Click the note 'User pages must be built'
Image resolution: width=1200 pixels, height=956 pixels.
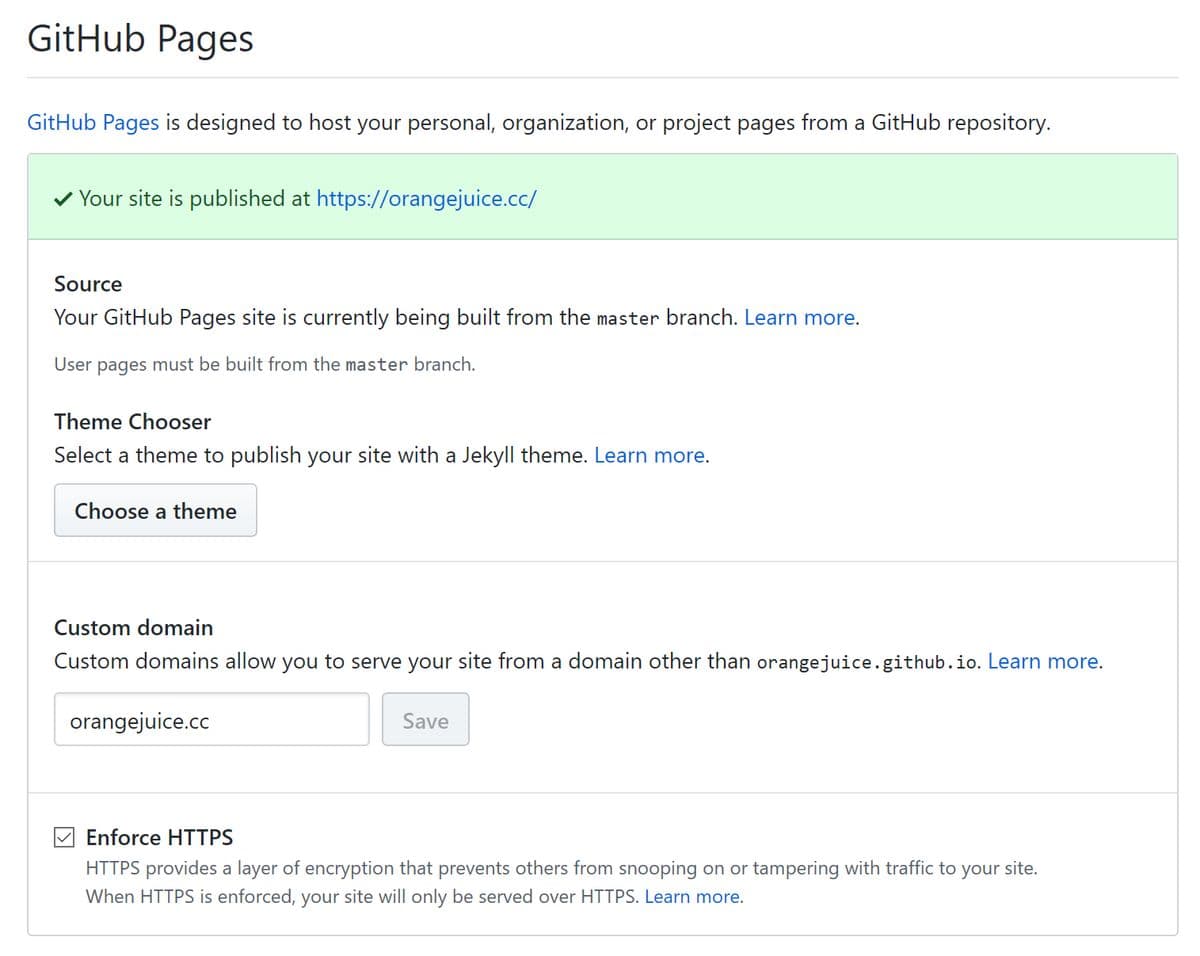click(x=265, y=365)
